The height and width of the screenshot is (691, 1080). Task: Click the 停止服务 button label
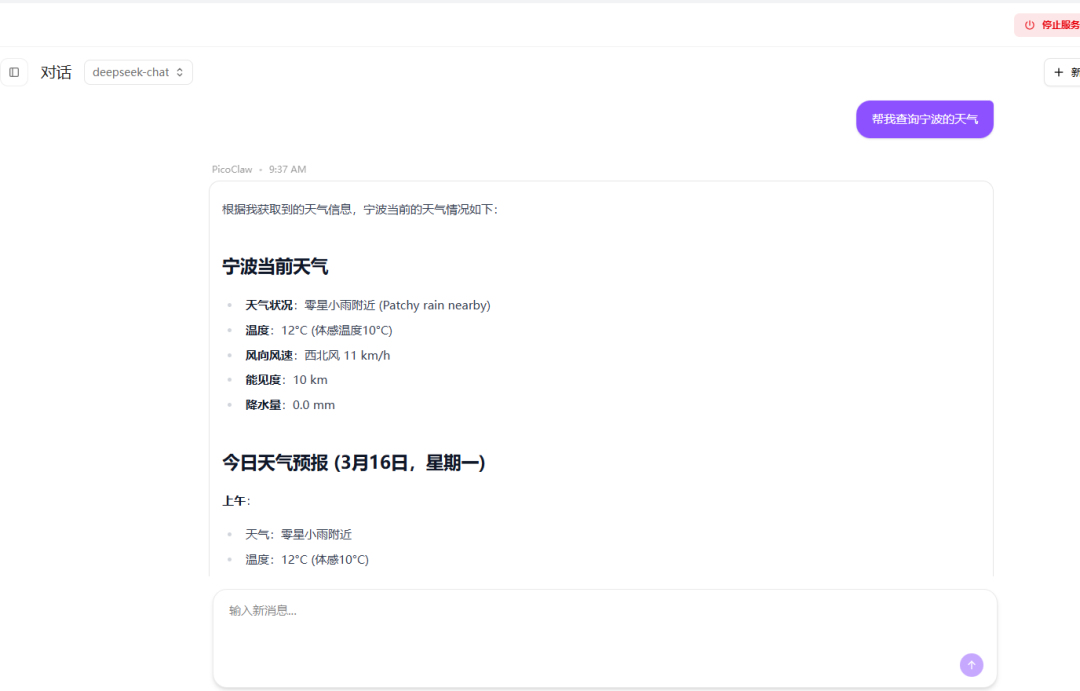click(x=1060, y=25)
